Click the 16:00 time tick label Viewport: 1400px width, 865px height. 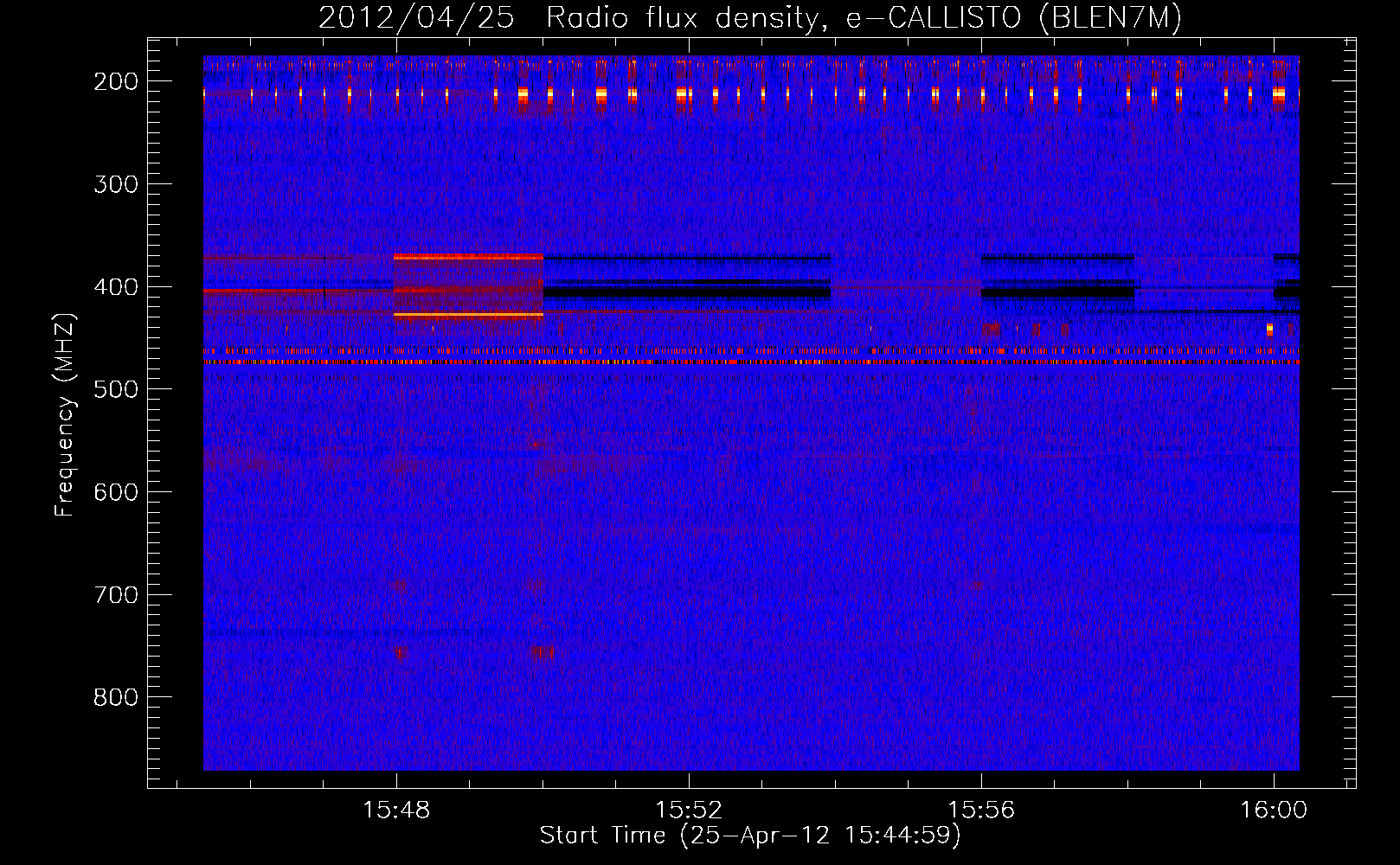1273,811
